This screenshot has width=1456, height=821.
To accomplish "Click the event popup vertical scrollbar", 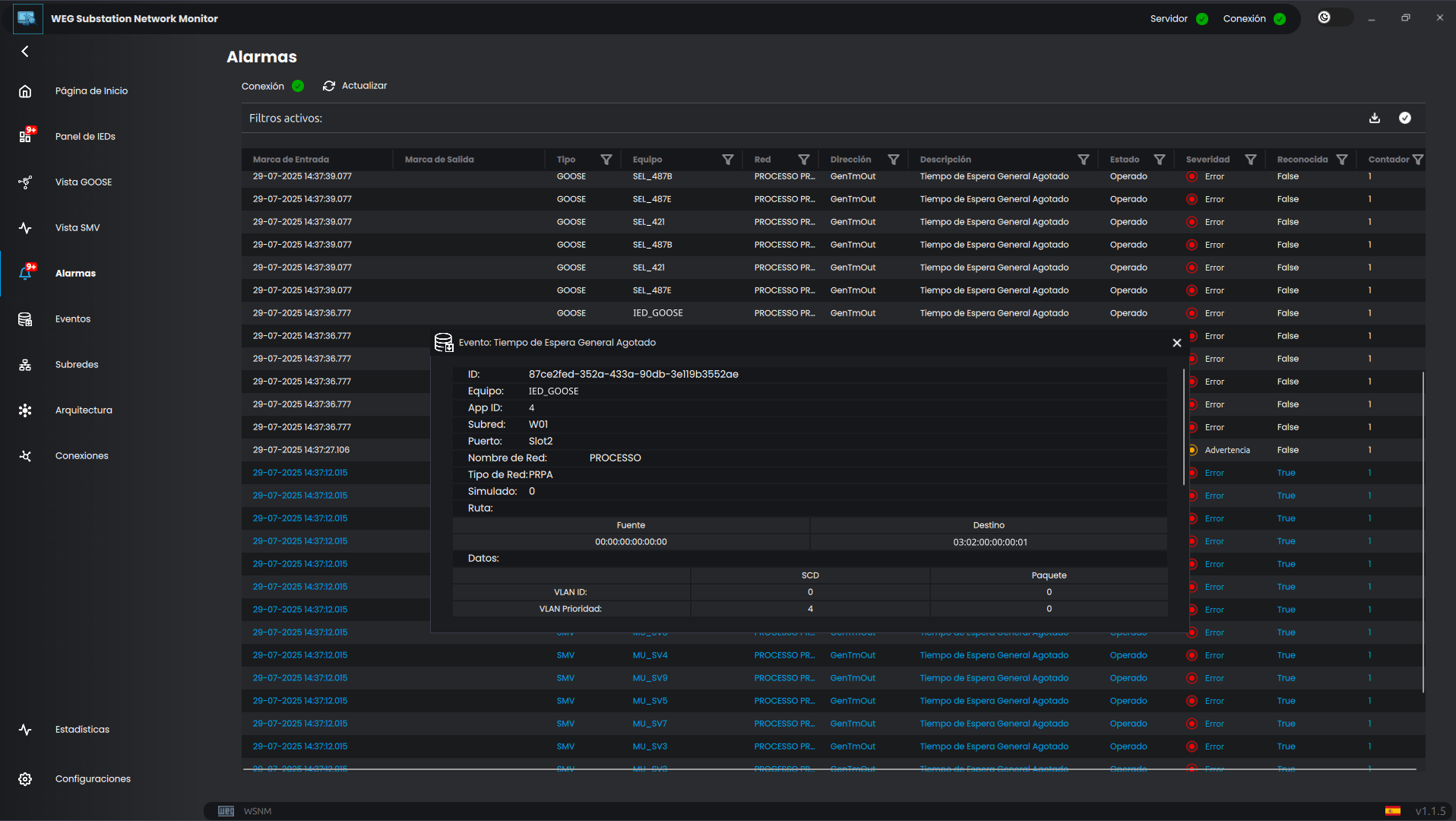I will 1183,427.
